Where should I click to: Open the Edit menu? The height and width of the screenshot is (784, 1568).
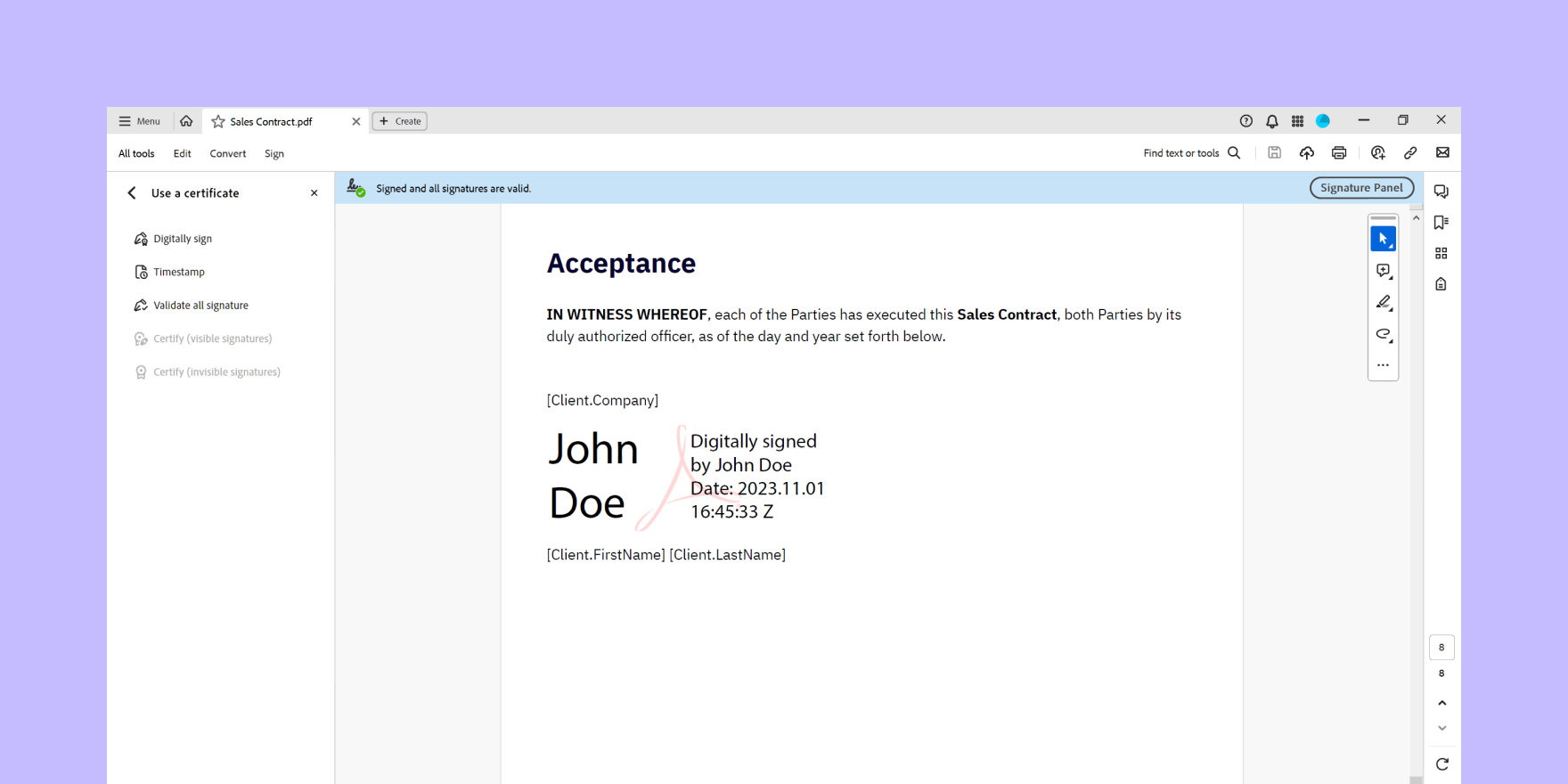tap(183, 153)
